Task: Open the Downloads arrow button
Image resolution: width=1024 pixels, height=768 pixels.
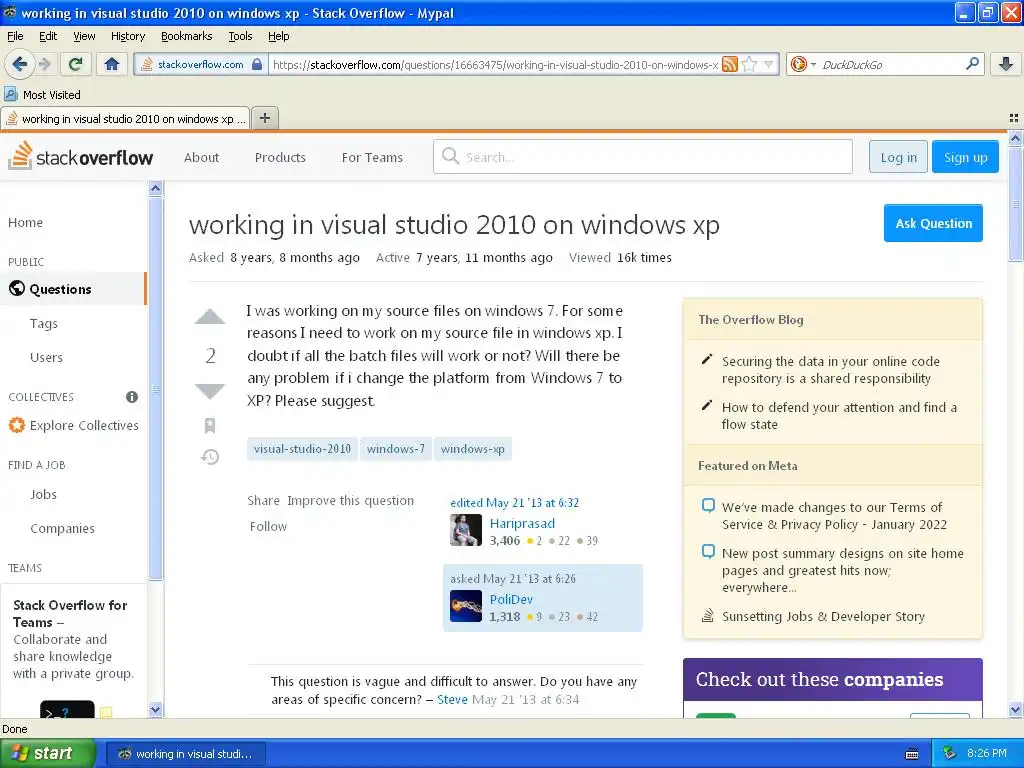Action: (1006, 64)
